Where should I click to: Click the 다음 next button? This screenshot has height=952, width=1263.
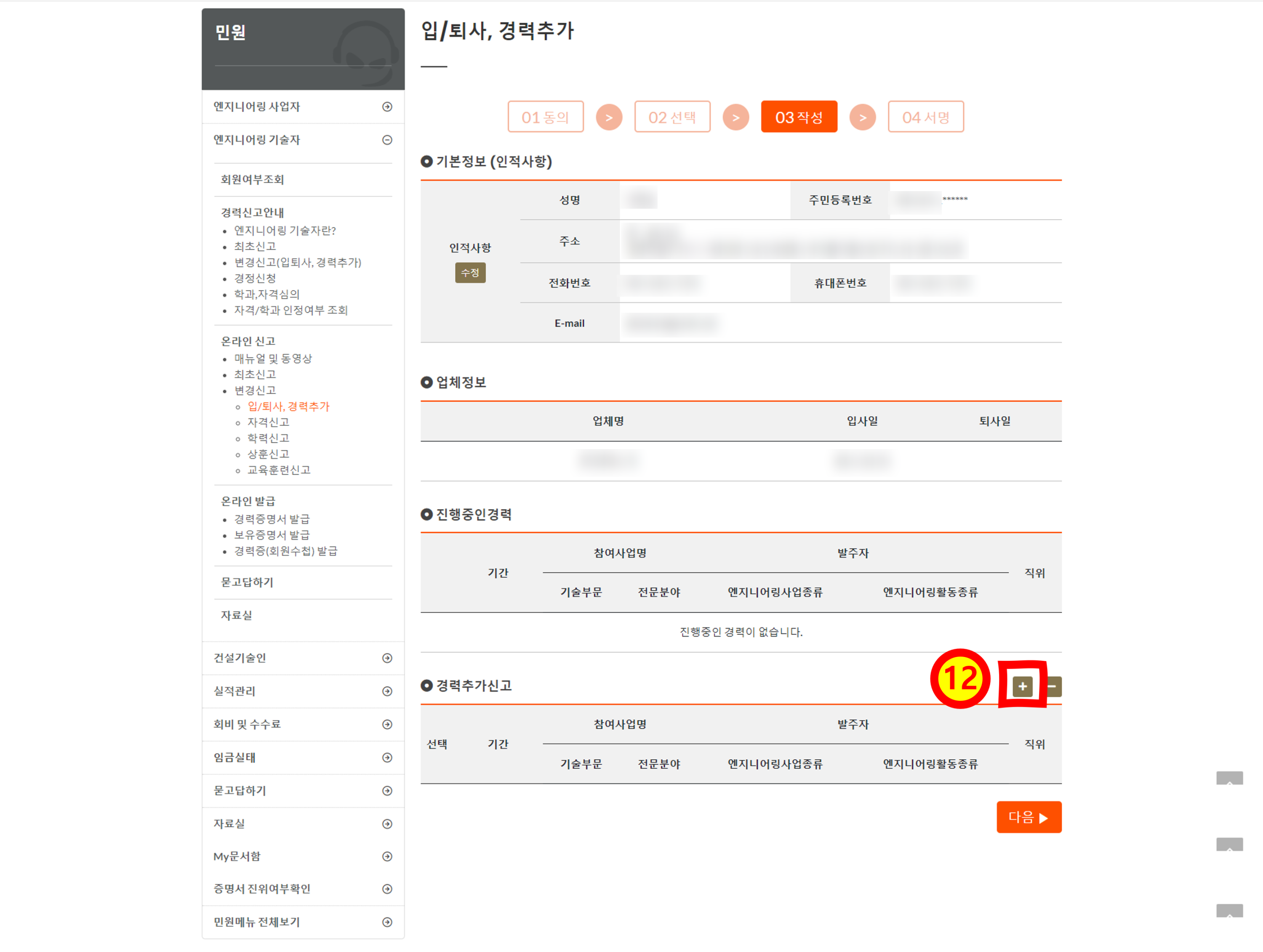click(1029, 817)
